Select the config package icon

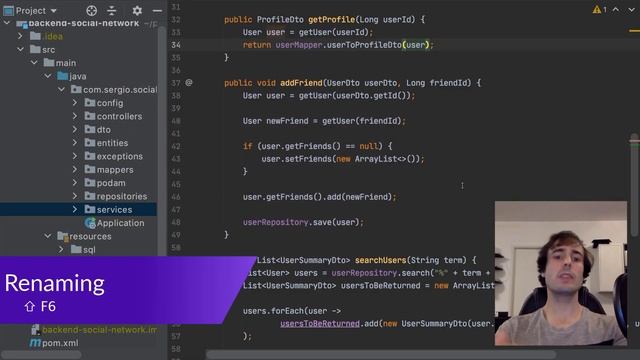[90, 103]
